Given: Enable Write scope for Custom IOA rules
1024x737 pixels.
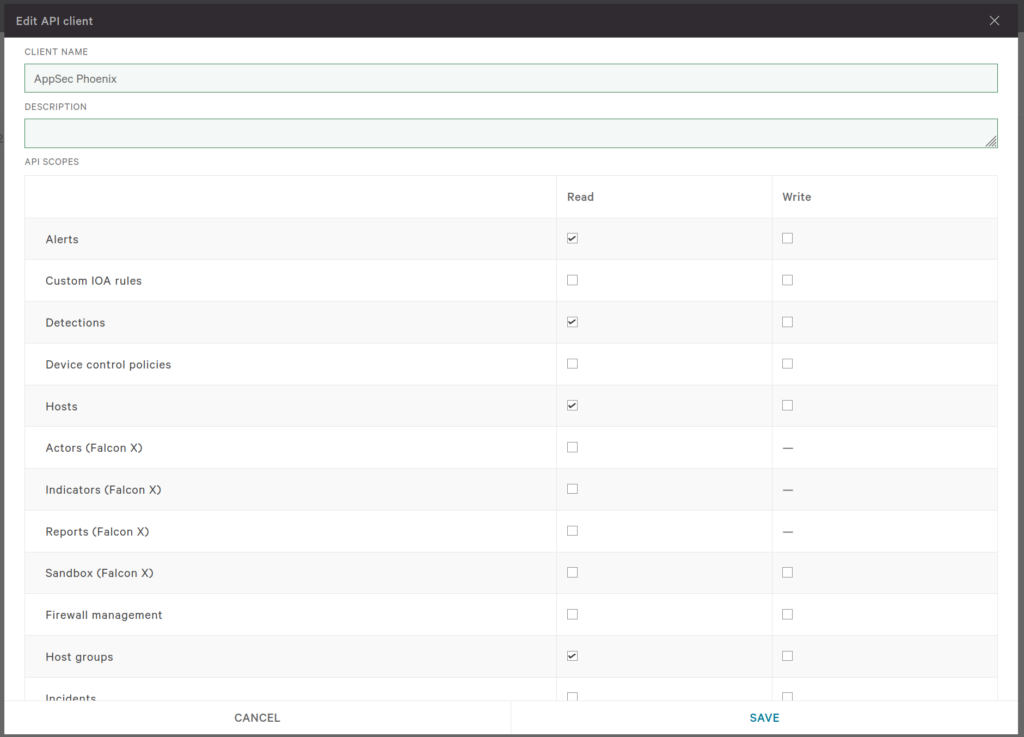Looking at the screenshot, I should [788, 280].
